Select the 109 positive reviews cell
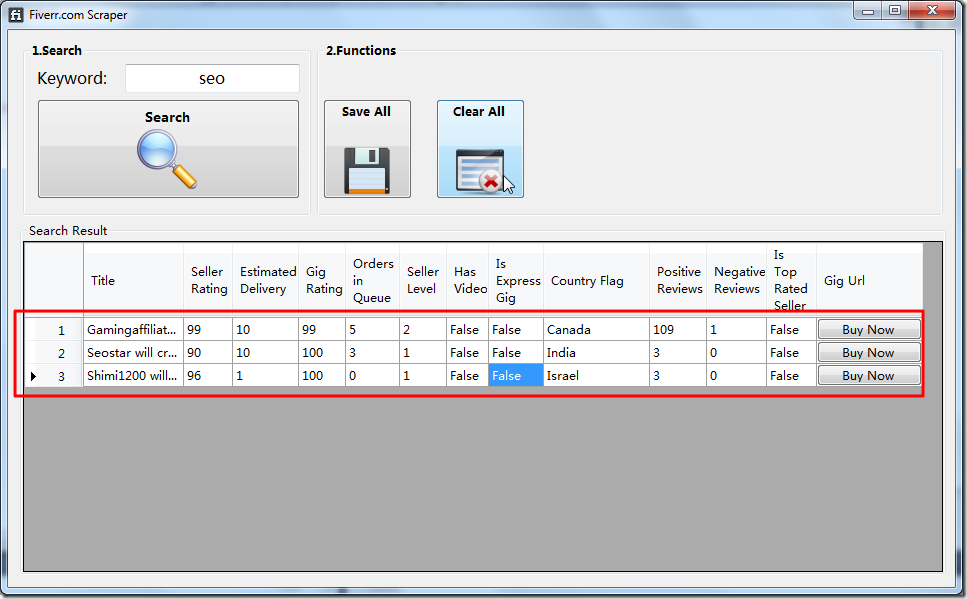Viewport: 967px width, 599px height. tap(678, 329)
